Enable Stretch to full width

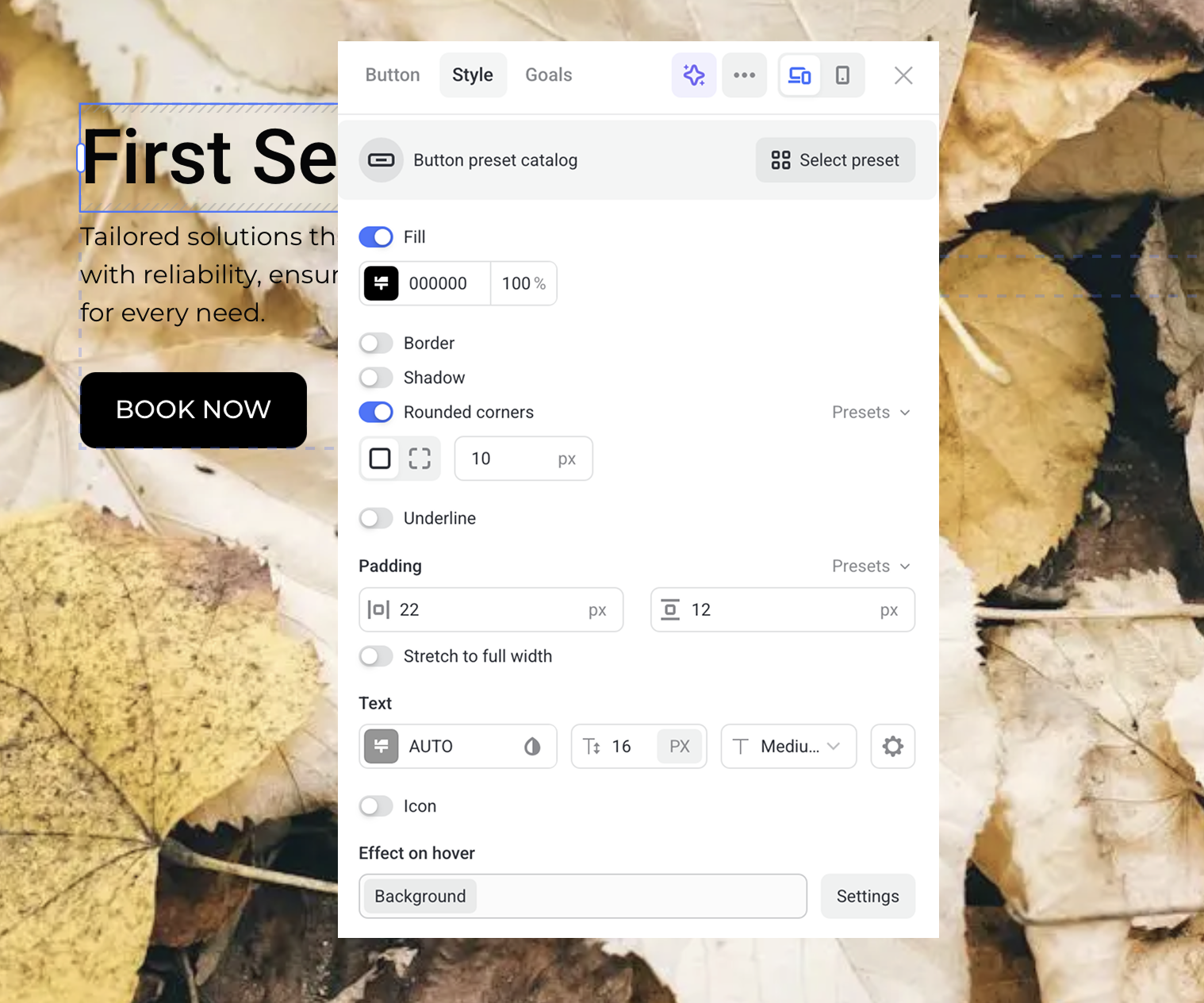(x=376, y=656)
